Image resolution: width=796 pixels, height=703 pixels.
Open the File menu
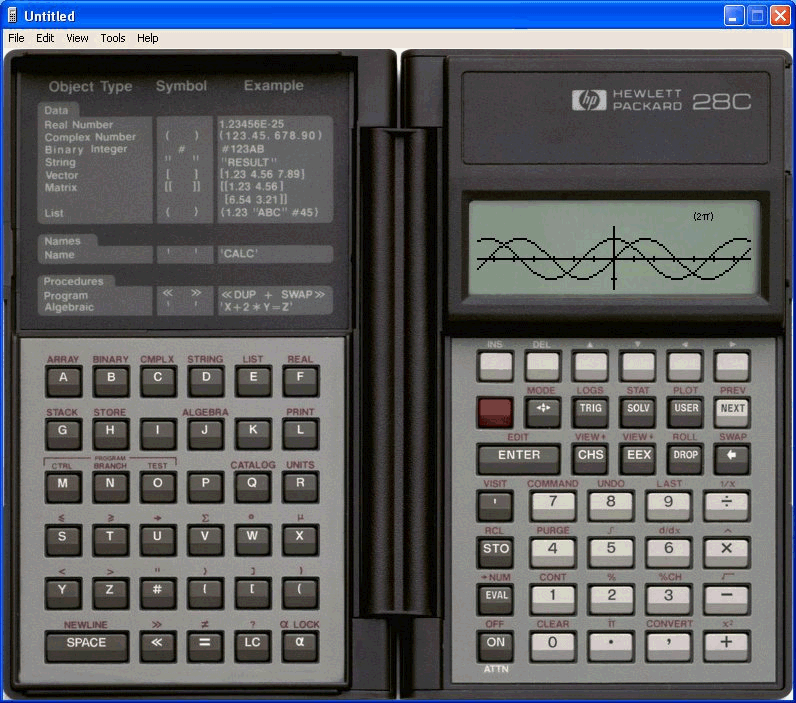pos(16,38)
